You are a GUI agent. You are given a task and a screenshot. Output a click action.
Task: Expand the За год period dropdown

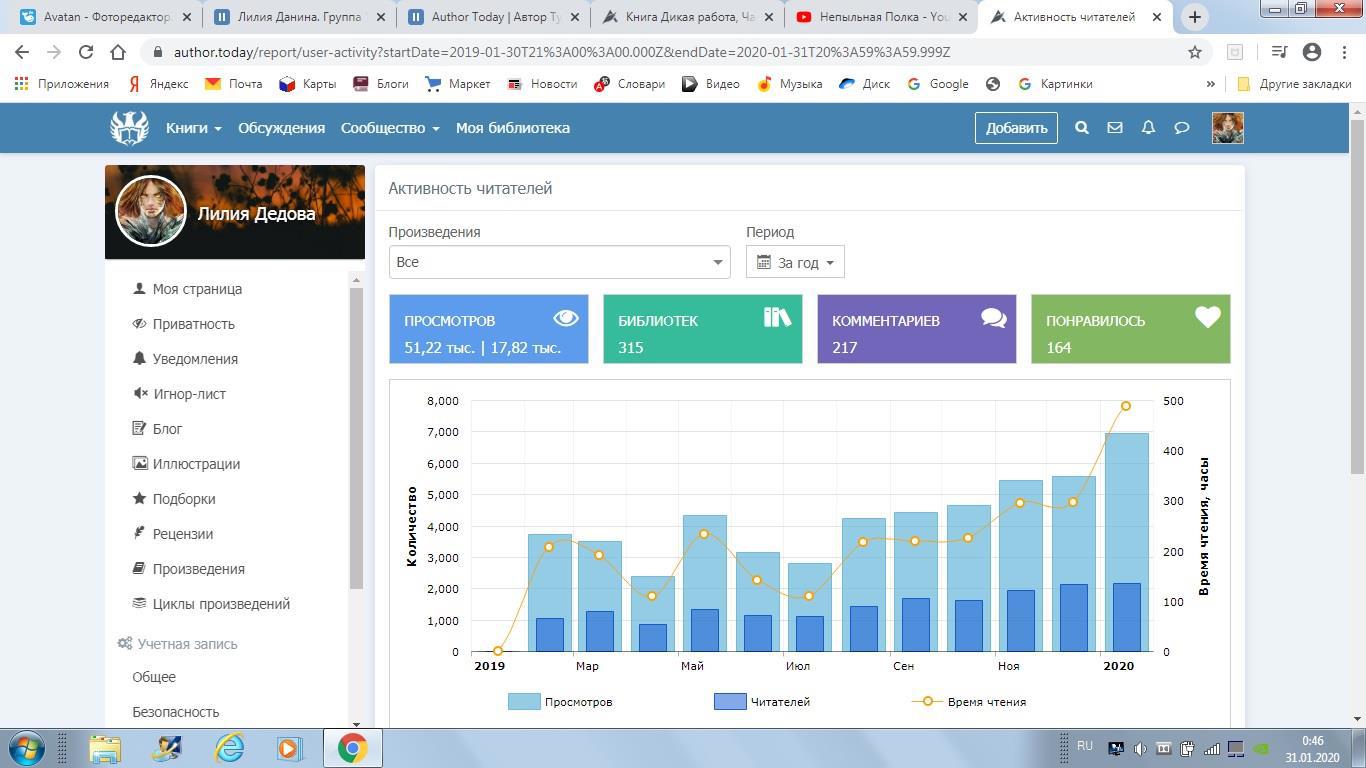click(x=795, y=262)
